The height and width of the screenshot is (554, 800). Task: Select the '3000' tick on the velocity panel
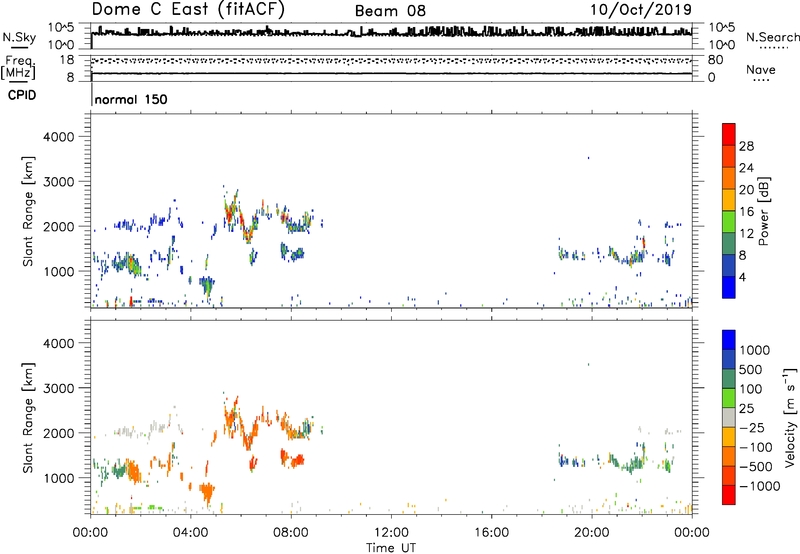58,388
